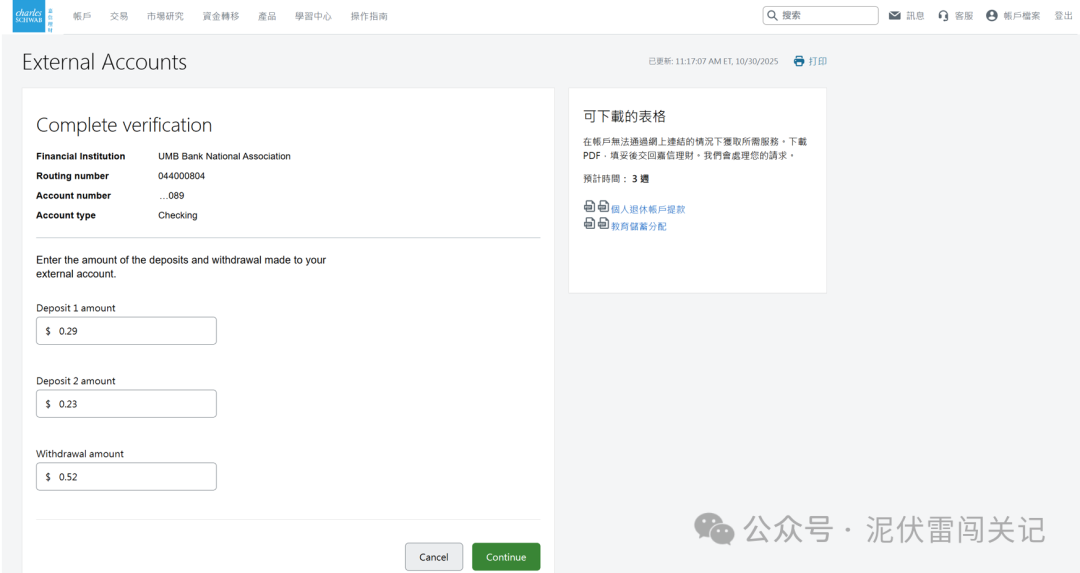The width and height of the screenshot is (1080, 573).
Task: Click the 打印 print link
Action: coord(818,61)
